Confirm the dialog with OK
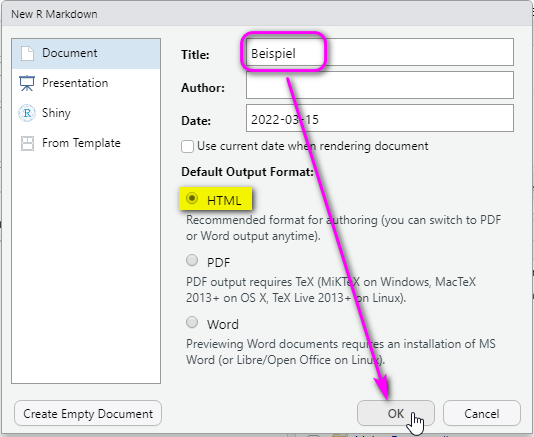Image resolution: width=534 pixels, height=437 pixels. 396,413
